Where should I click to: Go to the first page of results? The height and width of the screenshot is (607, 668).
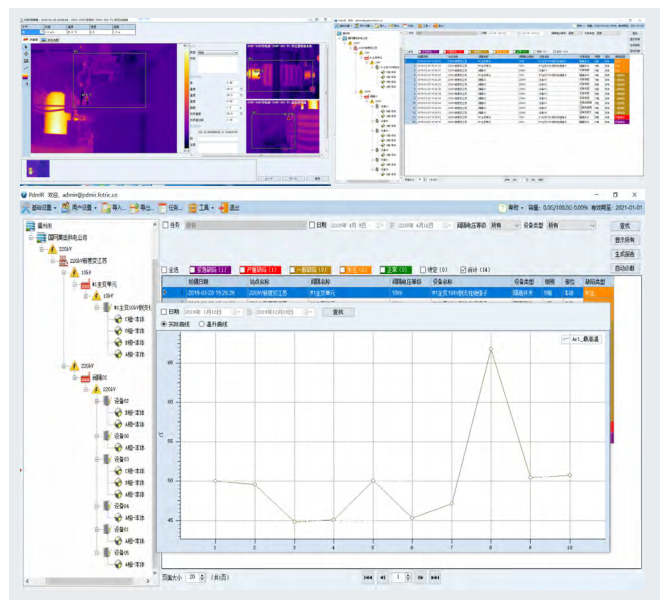368,578
